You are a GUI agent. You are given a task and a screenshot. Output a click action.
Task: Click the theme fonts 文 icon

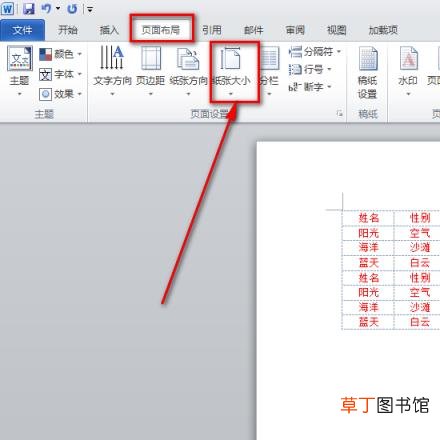(x=45, y=74)
